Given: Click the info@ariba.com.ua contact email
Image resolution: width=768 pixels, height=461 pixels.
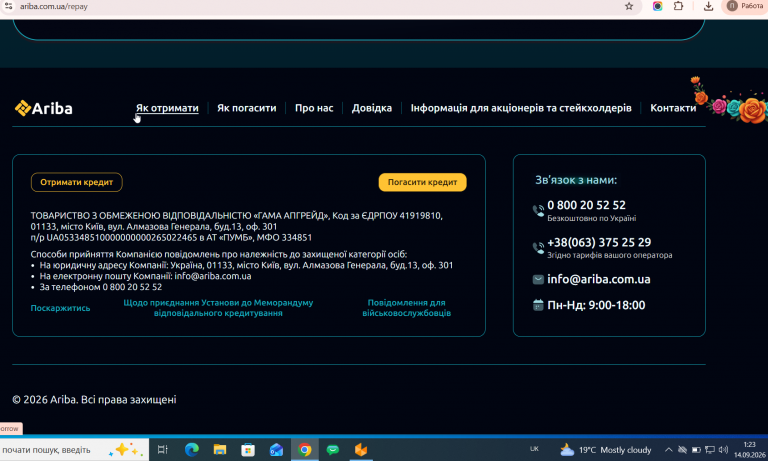Looking at the screenshot, I should (599, 279).
